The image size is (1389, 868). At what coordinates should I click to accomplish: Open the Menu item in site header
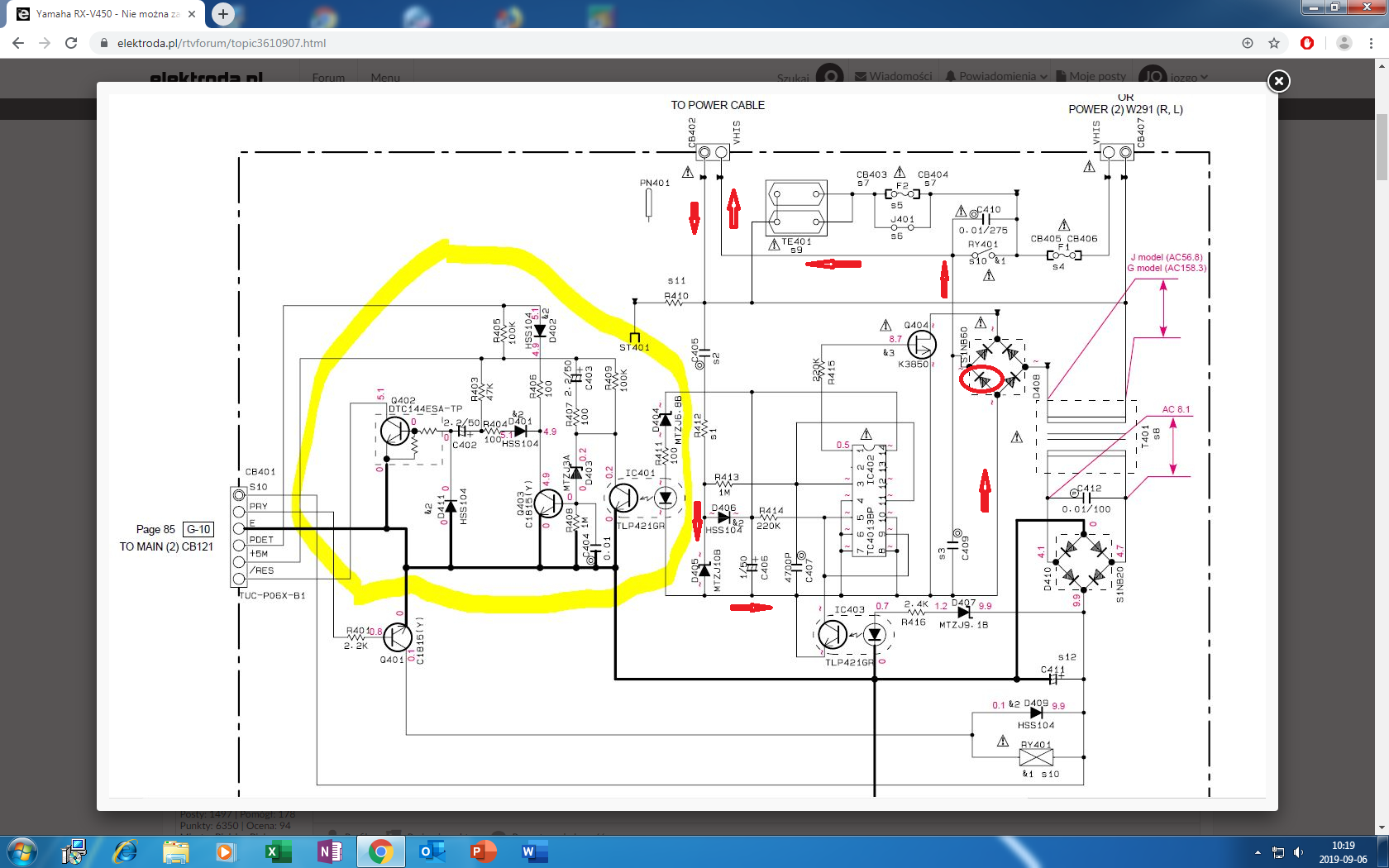tap(385, 78)
